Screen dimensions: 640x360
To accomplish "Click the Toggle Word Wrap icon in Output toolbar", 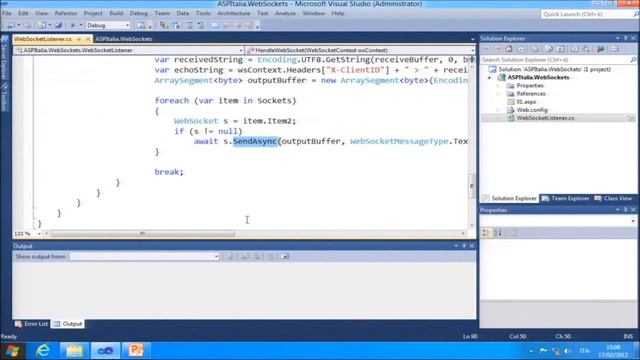I will pyautogui.click(x=285, y=256).
